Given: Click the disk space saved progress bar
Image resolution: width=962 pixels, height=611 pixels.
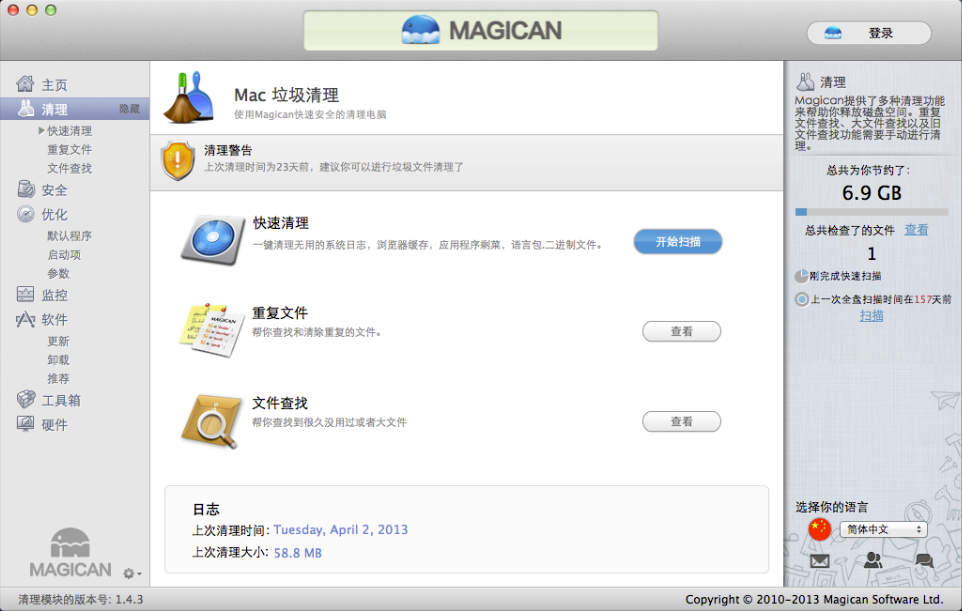Looking at the screenshot, I should tap(871, 212).
